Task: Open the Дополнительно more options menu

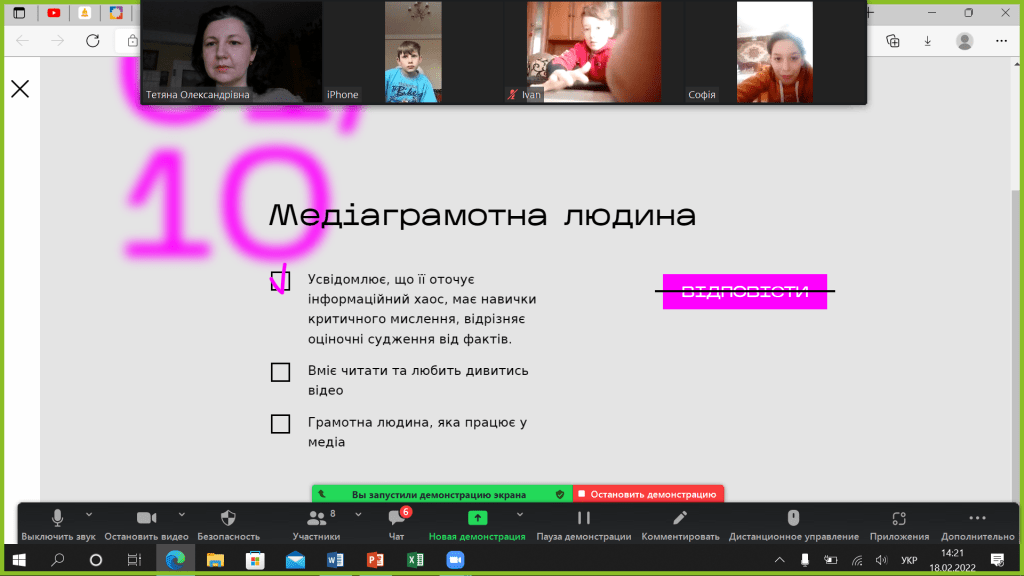Action: (x=977, y=518)
